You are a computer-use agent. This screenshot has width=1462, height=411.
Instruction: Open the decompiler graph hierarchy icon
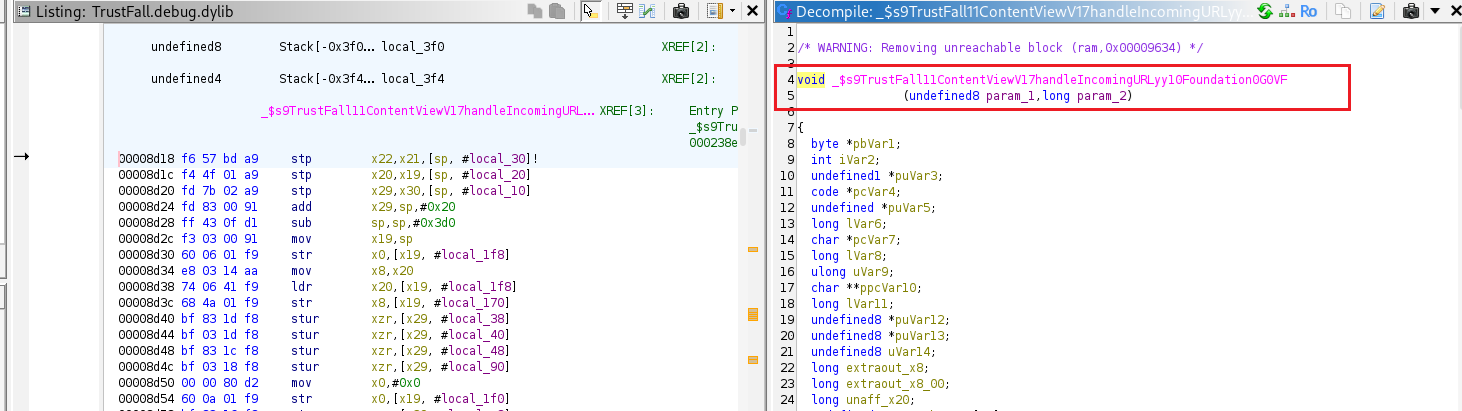click(1285, 11)
